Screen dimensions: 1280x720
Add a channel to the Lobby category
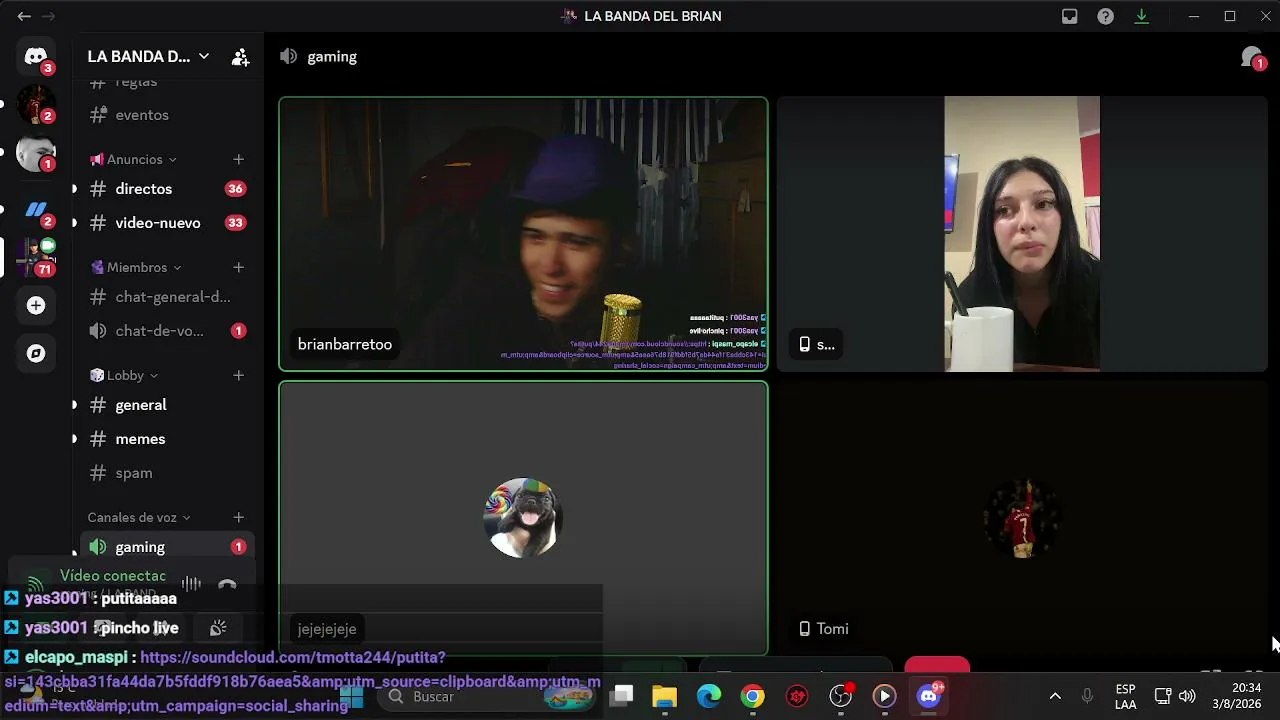tap(238, 375)
